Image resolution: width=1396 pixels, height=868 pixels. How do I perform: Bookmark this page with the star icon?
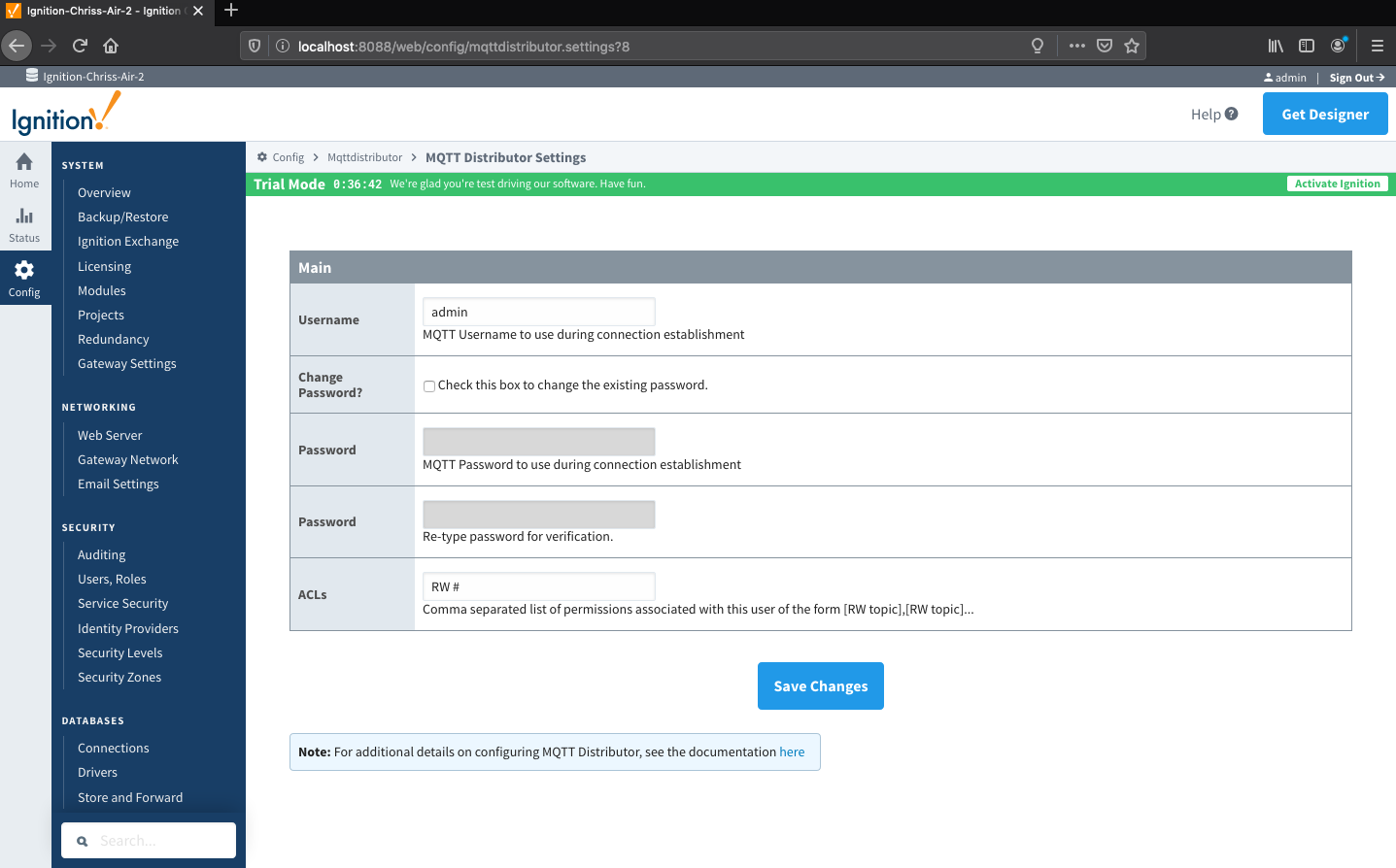(1132, 46)
